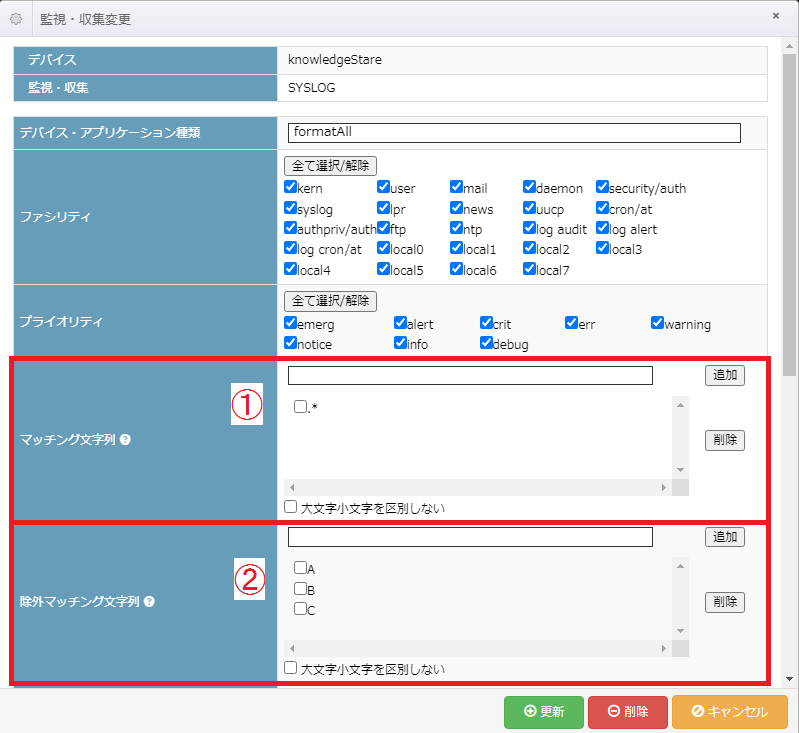Click up arrow of matching list scrollbar
This screenshot has width=799, height=733.
tap(680, 405)
